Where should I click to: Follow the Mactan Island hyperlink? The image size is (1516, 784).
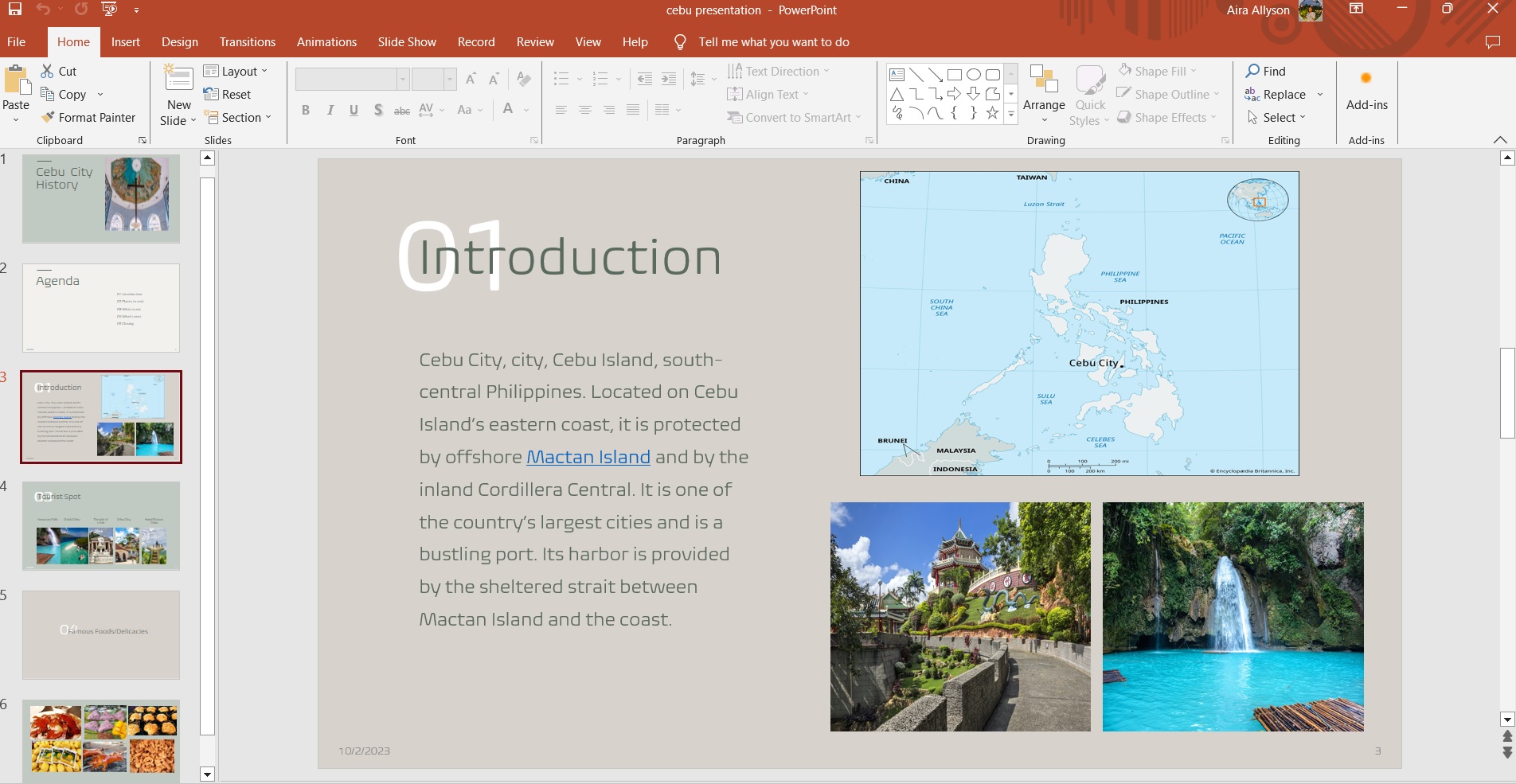pyautogui.click(x=588, y=457)
